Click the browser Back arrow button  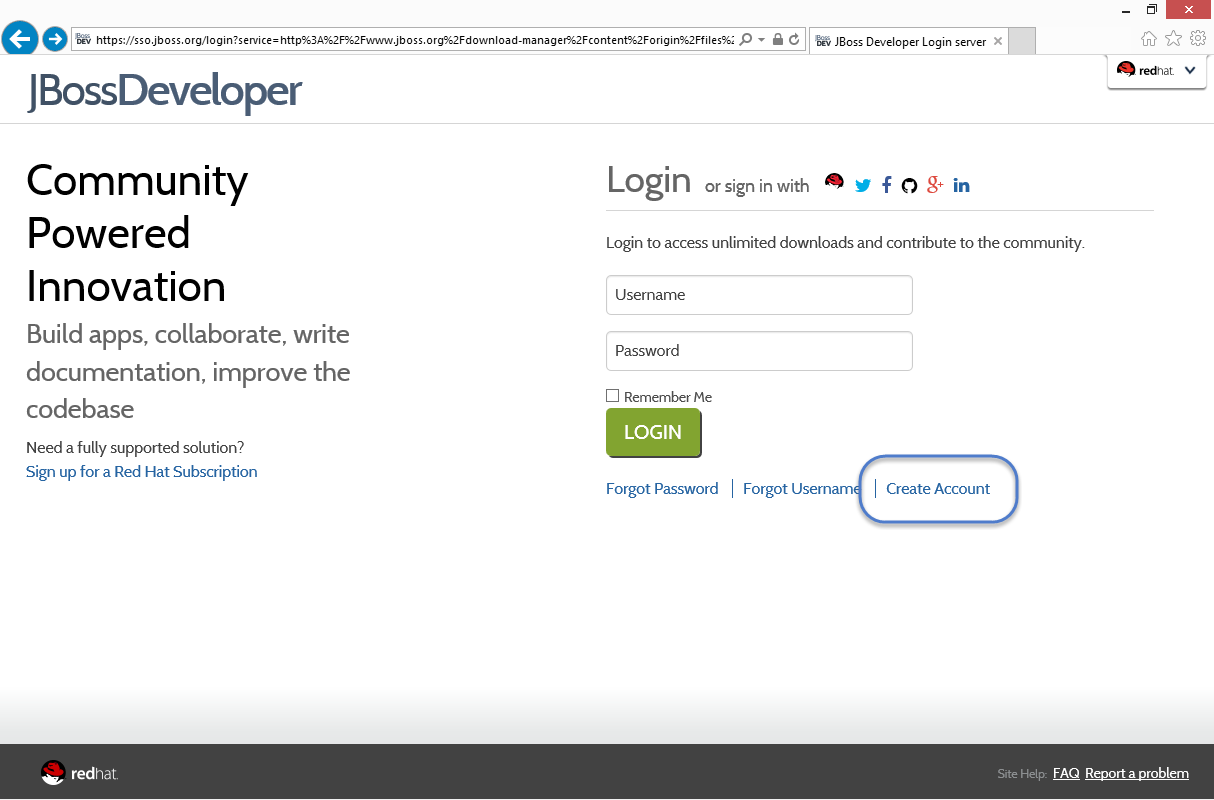(20, 40)
